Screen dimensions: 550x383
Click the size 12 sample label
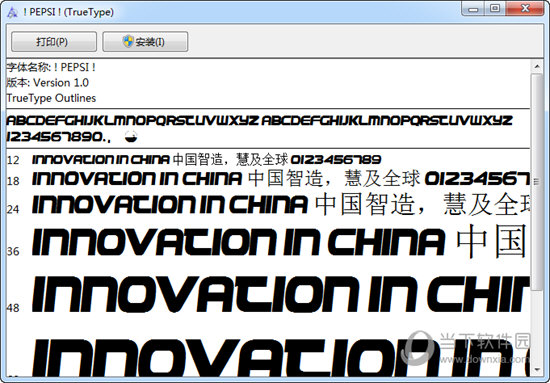[x=13, y=160]
